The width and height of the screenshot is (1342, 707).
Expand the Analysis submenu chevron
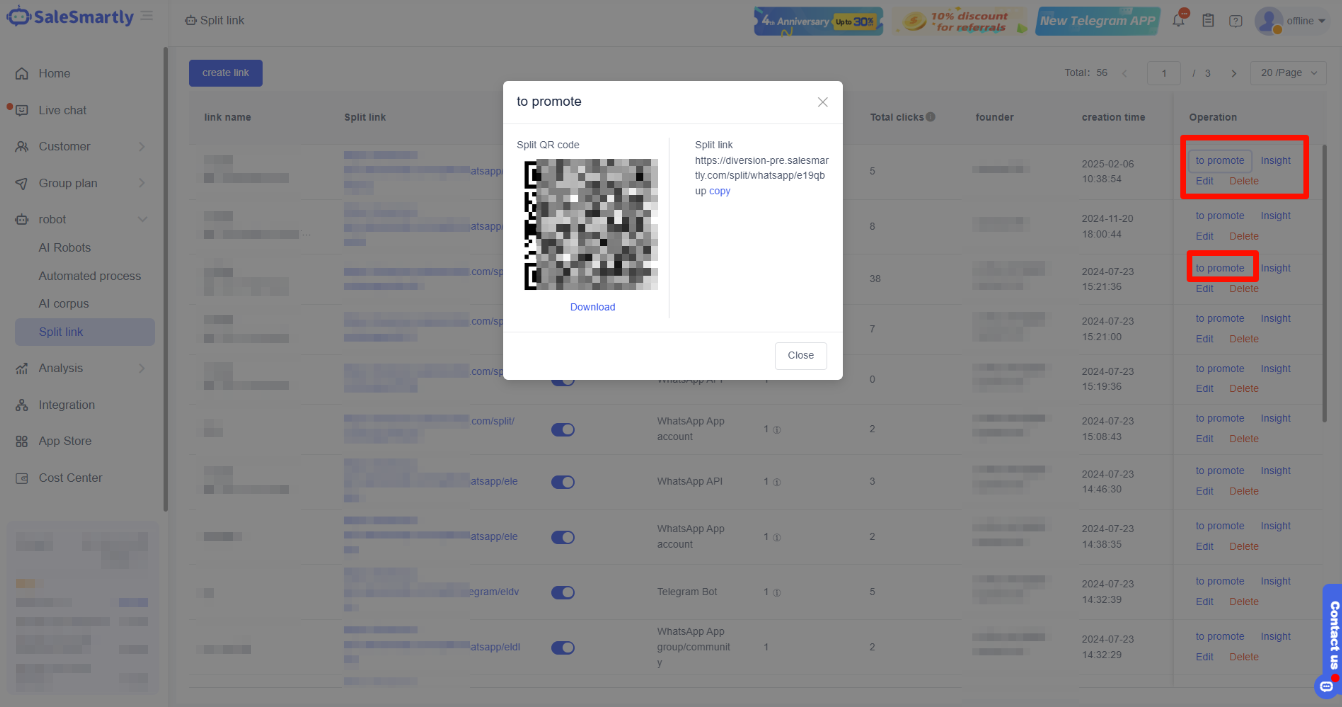pyautogui.click(x=142, y=368)
